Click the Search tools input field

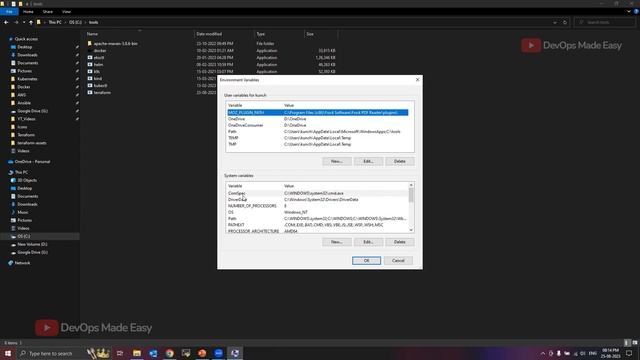[605, 22]
